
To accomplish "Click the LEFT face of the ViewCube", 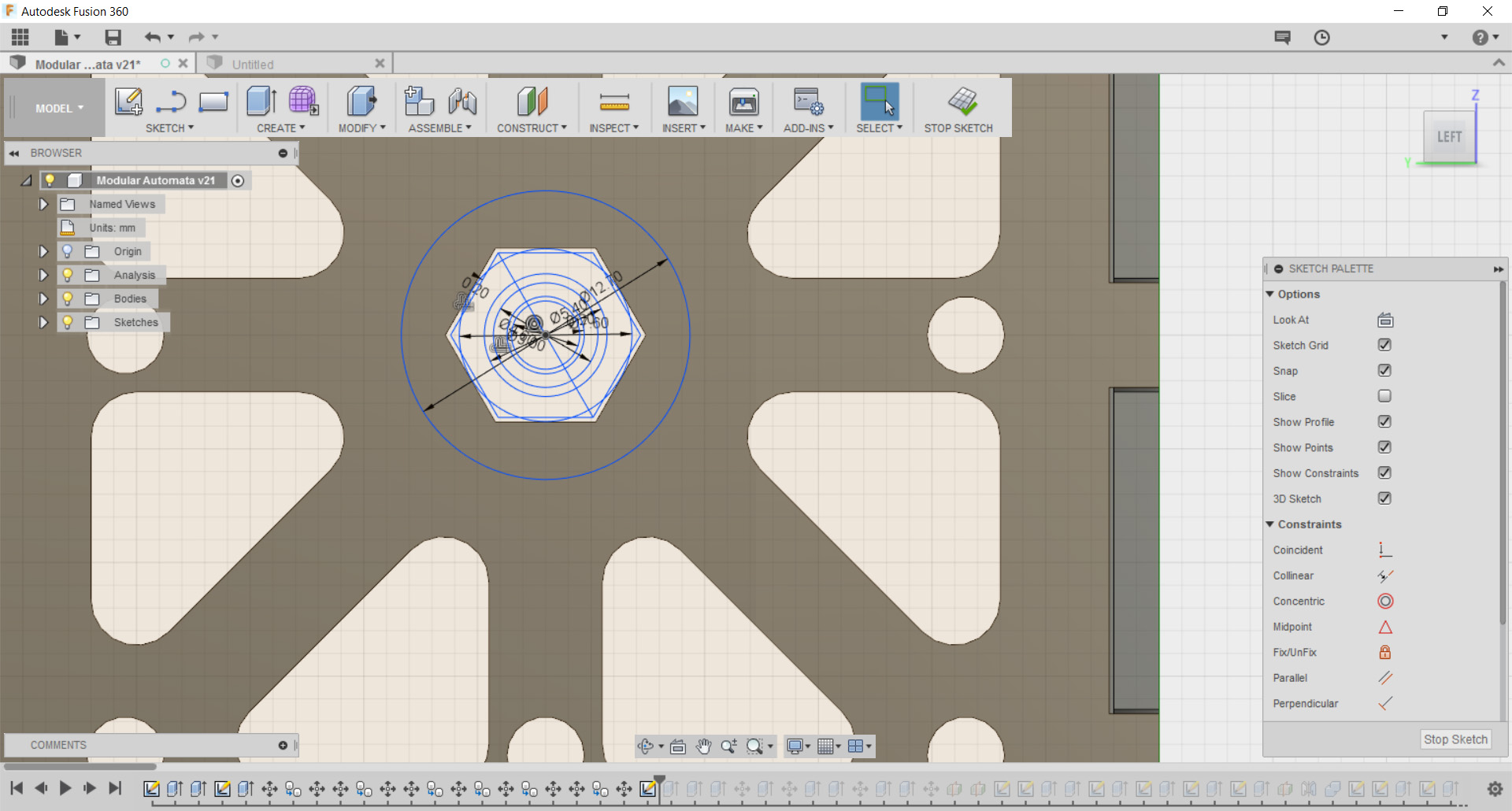I will [1449, 137].
